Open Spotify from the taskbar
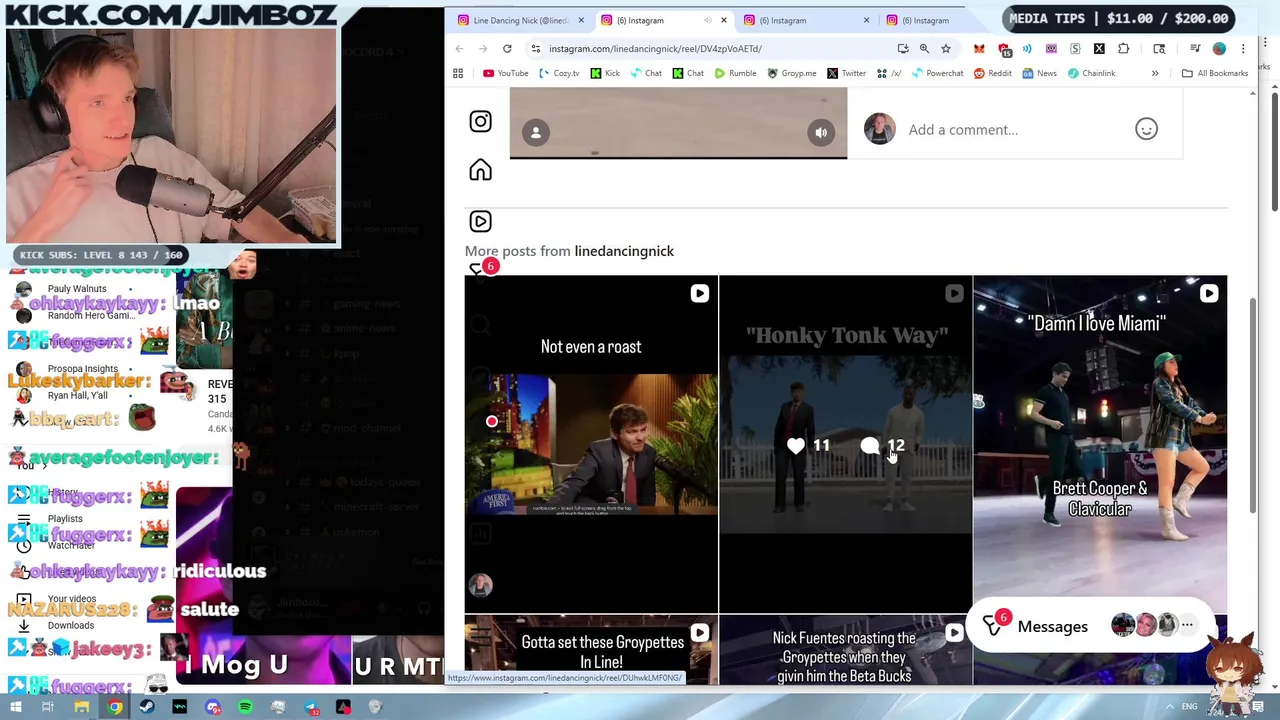1280x720 pixels. point(245,707)
